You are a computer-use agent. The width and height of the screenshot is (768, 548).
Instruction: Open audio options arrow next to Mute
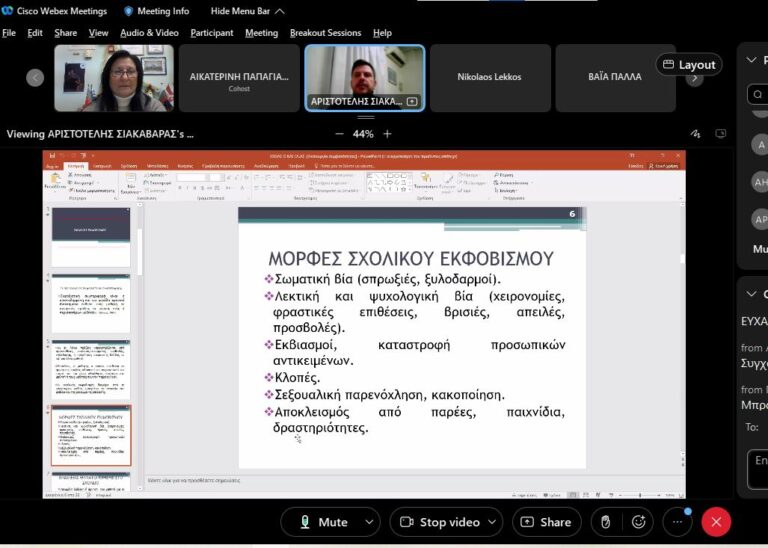point(370,522)
